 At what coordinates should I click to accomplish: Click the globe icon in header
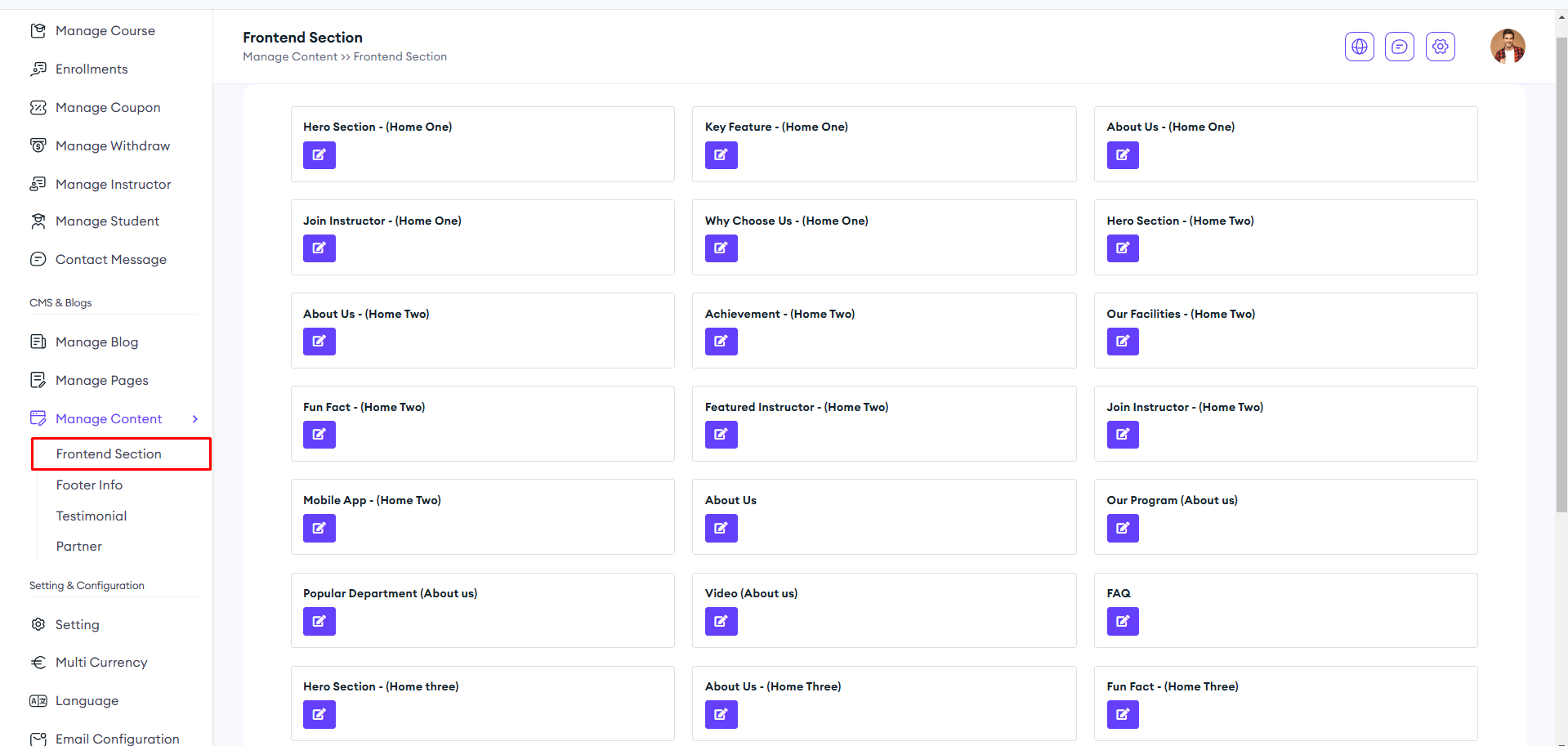pyautogui.click(x=1359, y=47)
